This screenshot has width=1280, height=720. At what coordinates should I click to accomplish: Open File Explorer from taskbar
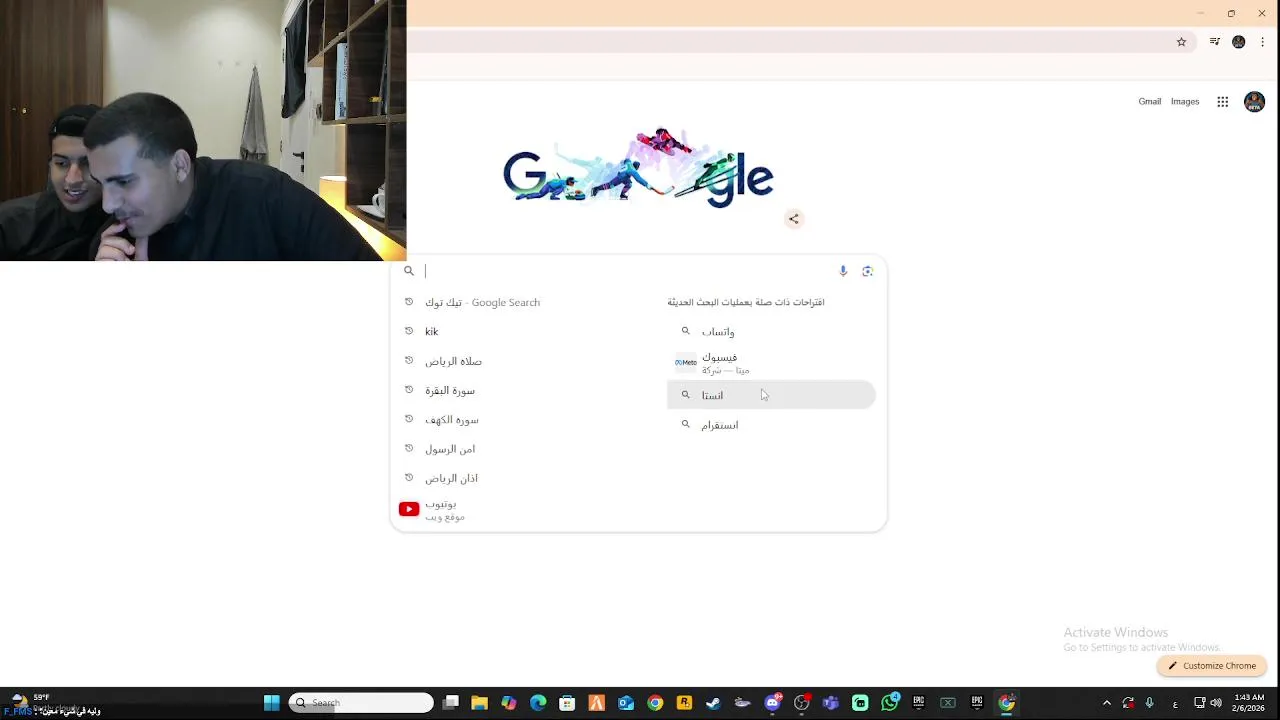pos(479,703)
